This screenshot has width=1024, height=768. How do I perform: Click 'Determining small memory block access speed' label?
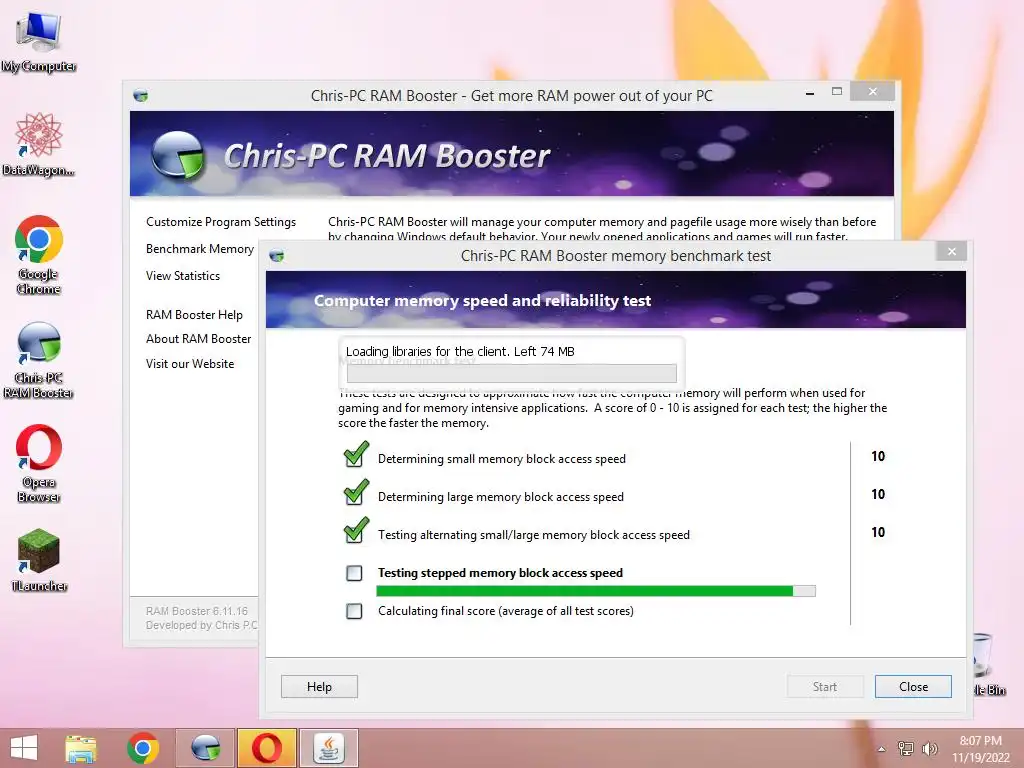point(502,459)
